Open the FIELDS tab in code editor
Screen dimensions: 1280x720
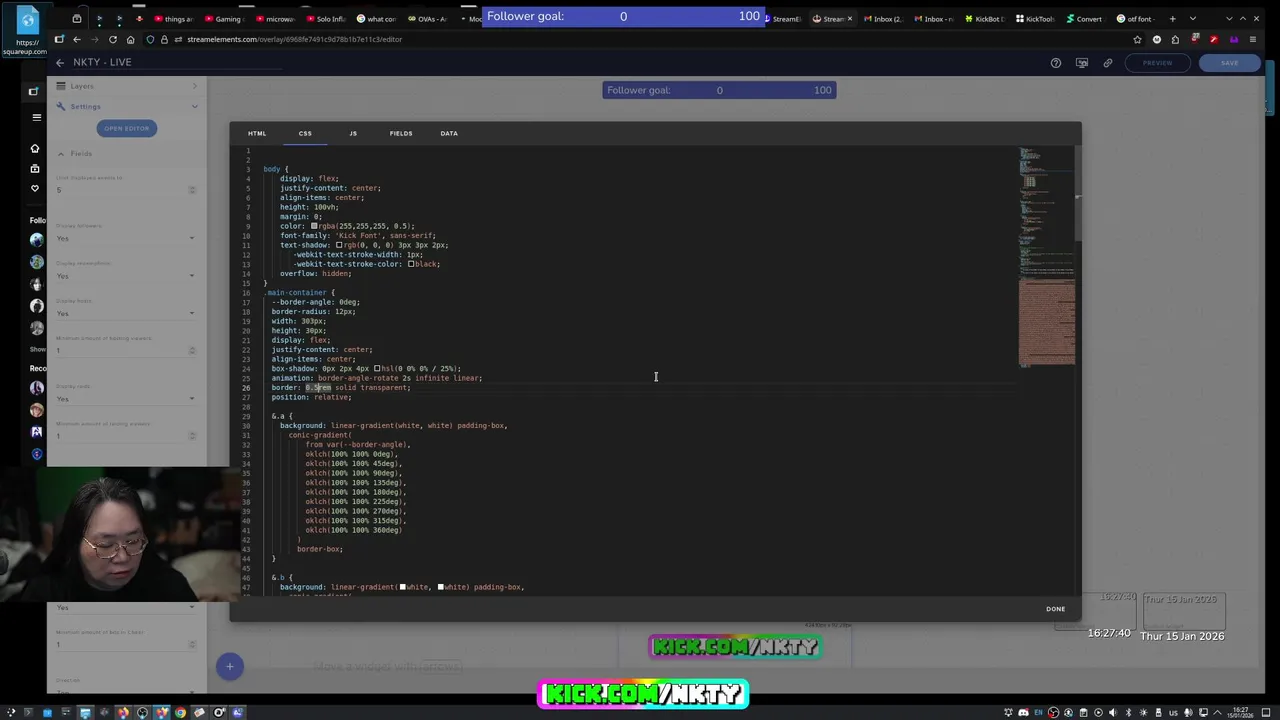tap(401, 133)
